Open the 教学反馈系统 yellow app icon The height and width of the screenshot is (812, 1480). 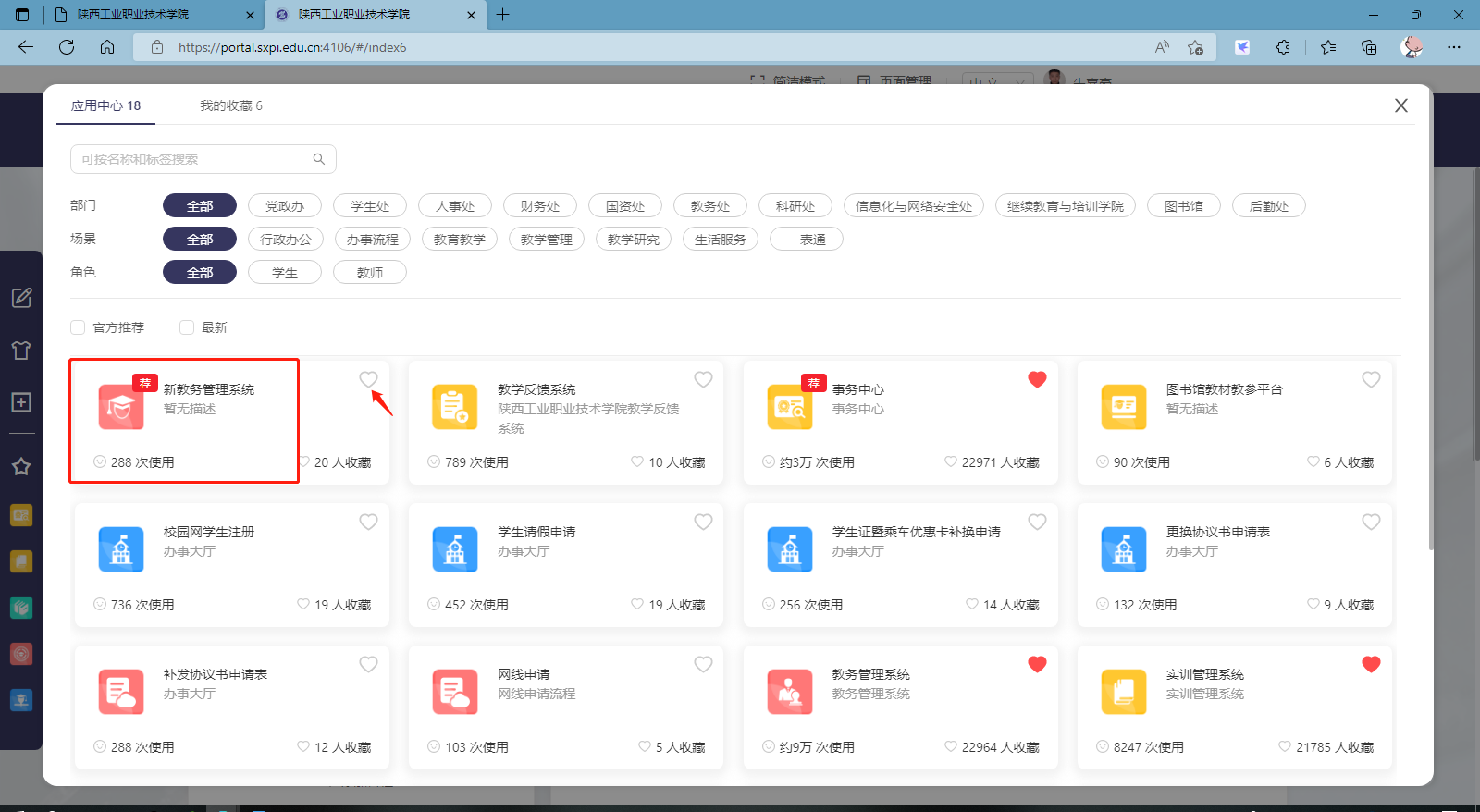click(x=455, y=407)
